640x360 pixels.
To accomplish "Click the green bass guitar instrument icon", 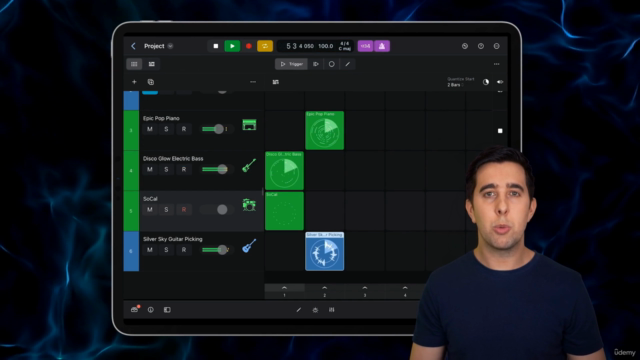I will point(249,165).
